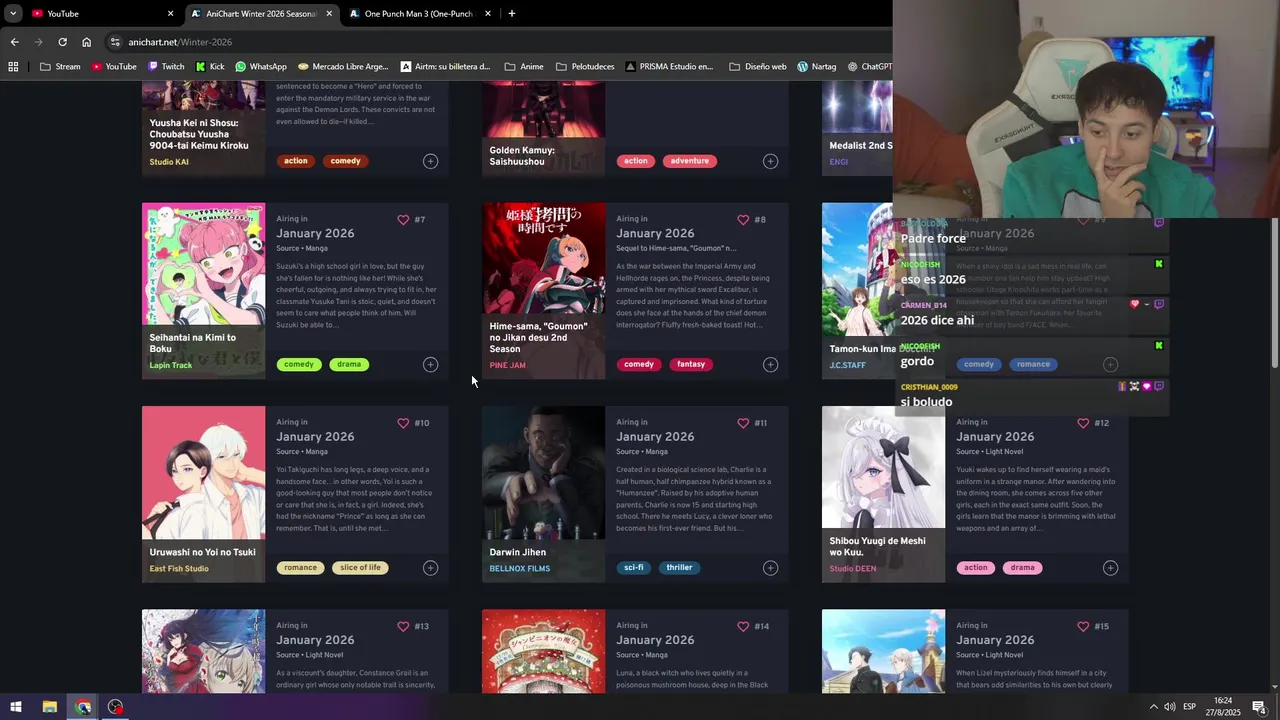
Task: Toggle the heart on the Darwin Jihen card
Action: coord(743,423)
